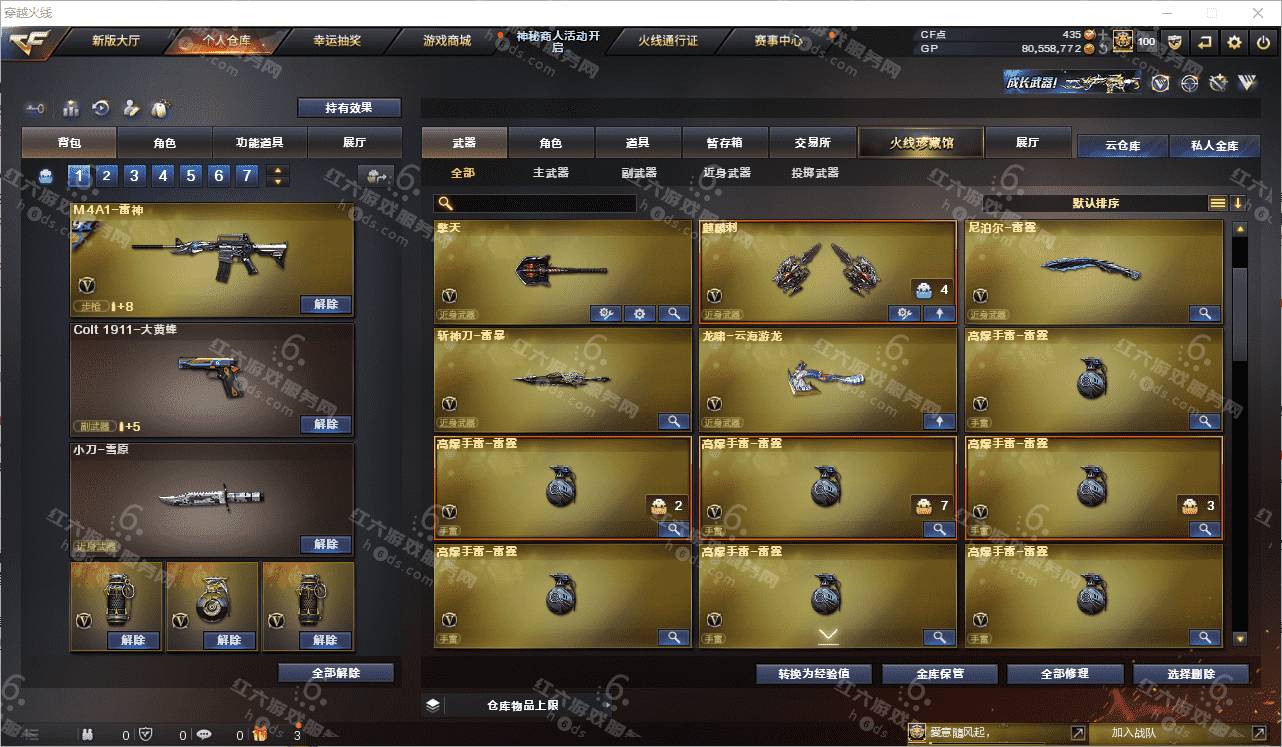Viewport: 1282px width, 747px height.
Task: Select backpack slot number 7
Action: [x=247, y=176]
